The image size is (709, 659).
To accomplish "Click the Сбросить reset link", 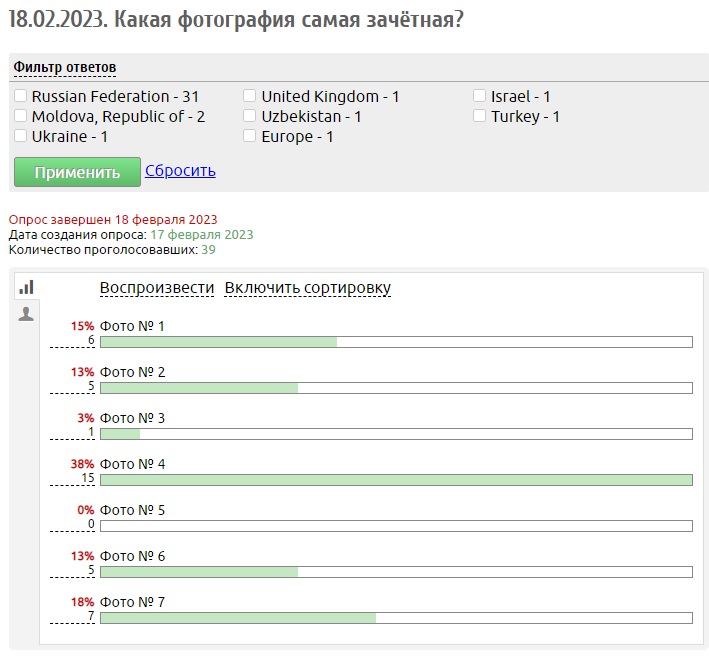I will [180, 170].
